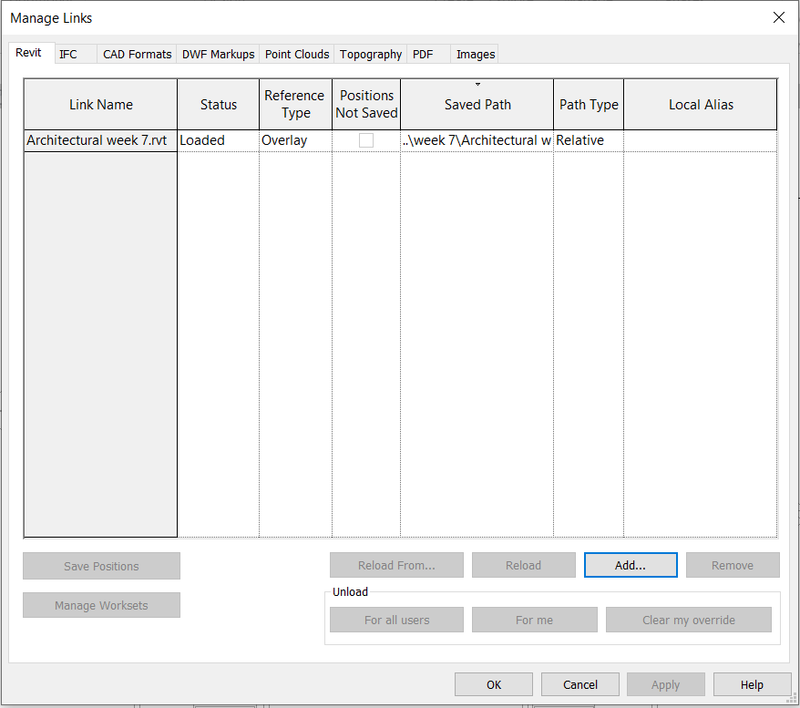Click the Loaded status cell
Viewport: 800px width, 708px height.
(x=218, y=140)
